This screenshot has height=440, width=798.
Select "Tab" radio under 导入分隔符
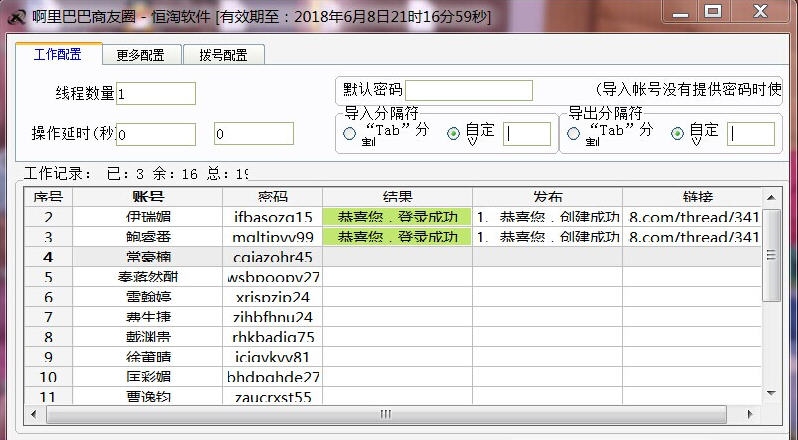[349, 134]
